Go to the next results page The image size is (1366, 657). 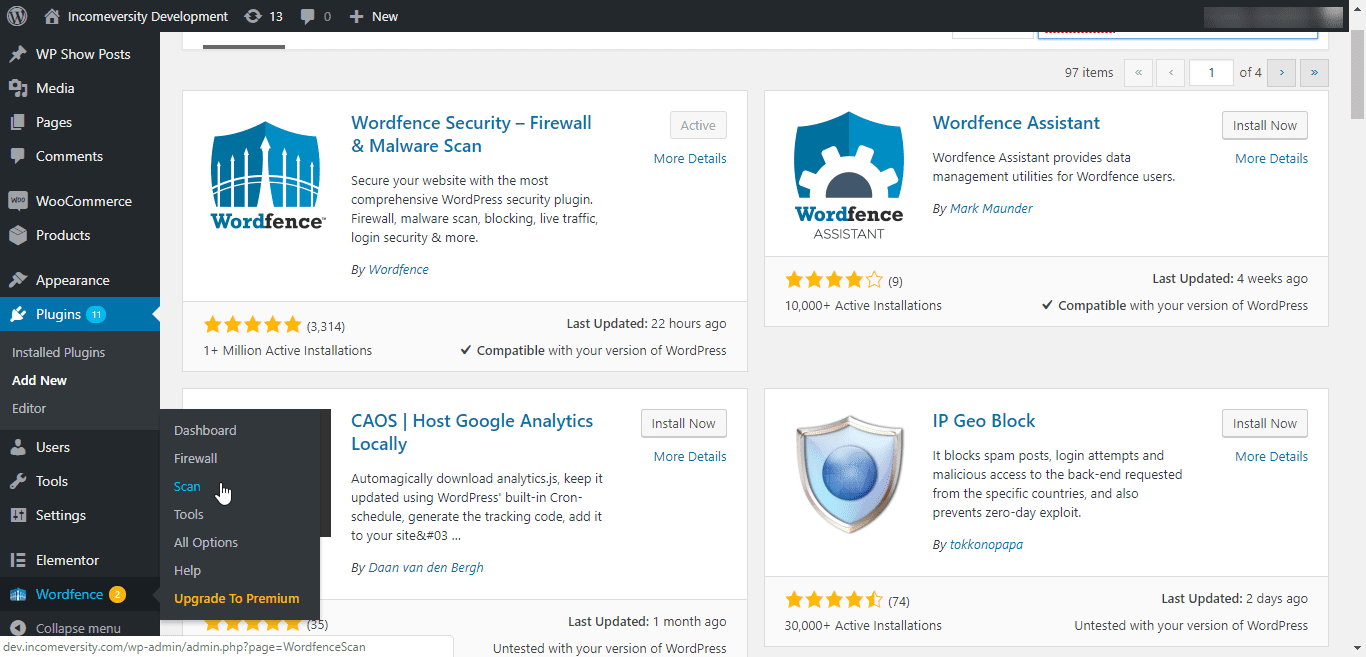(x=1282, y=72)
